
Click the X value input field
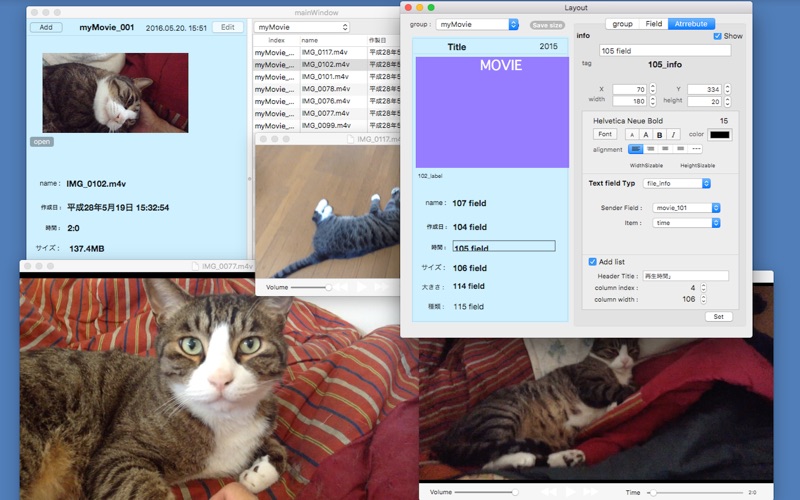pos(630,89)
